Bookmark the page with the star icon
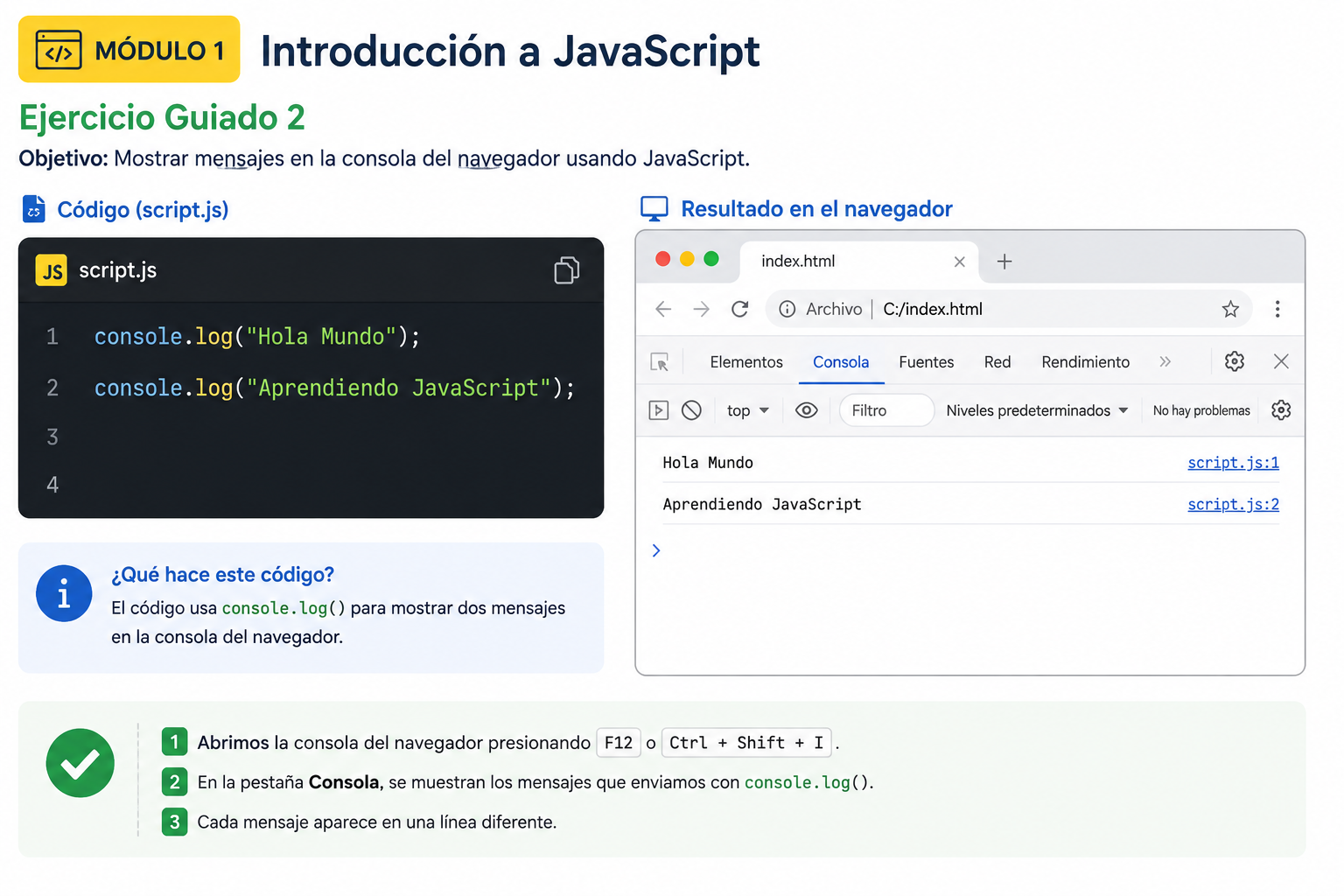1344x896 pixels. pos(1230,309)
